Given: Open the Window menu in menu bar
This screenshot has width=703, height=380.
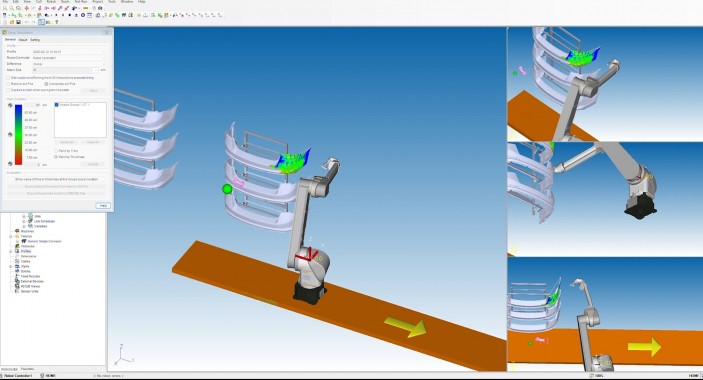Looking at the screenshot, I should 127,2.
